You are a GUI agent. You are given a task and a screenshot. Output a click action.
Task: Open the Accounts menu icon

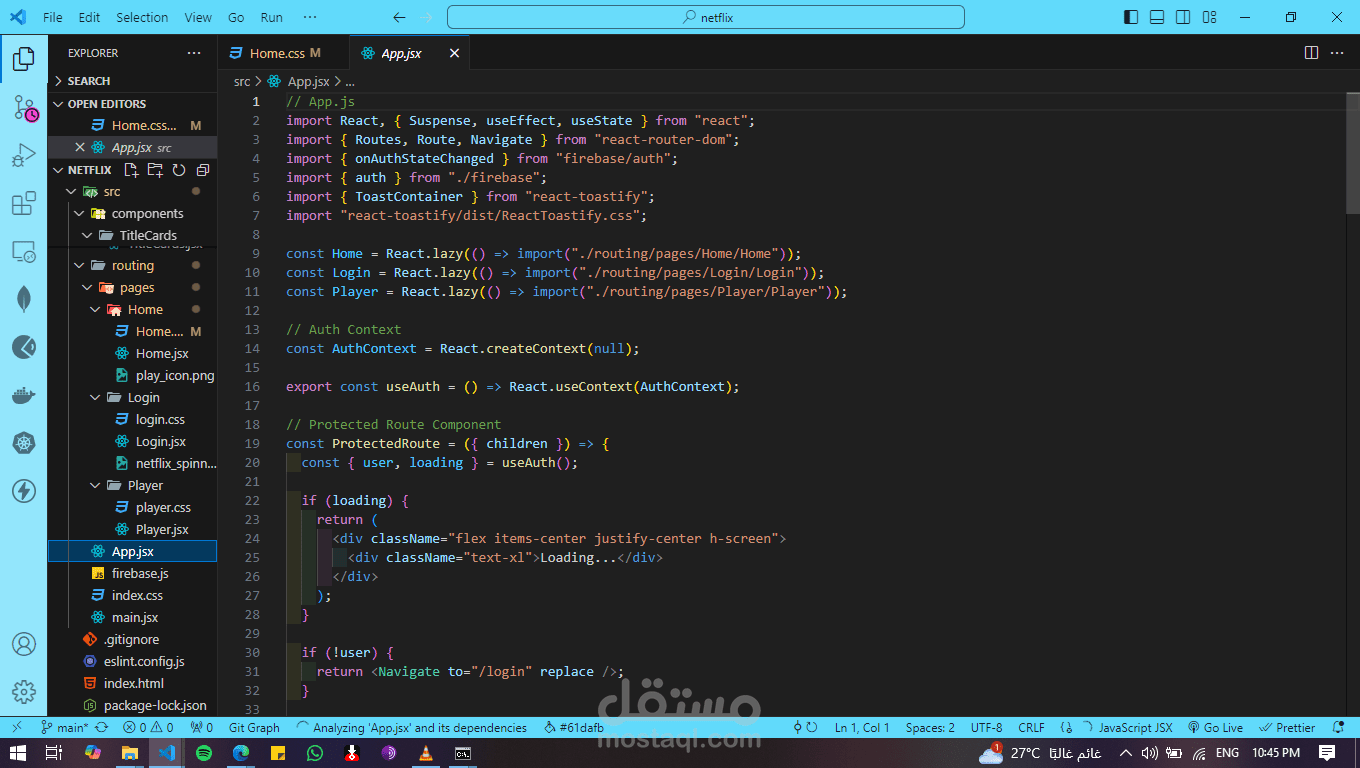click(24, 644)
